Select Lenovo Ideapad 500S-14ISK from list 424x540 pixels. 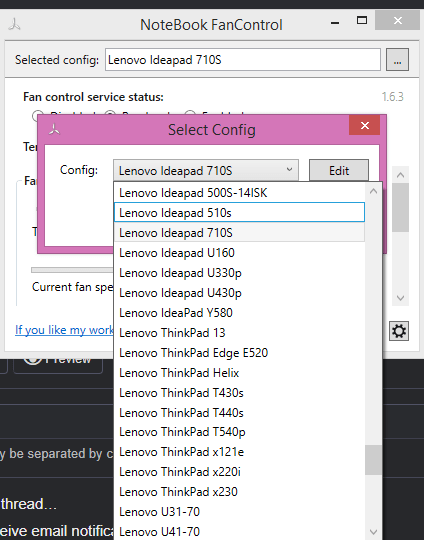point(239,193)
